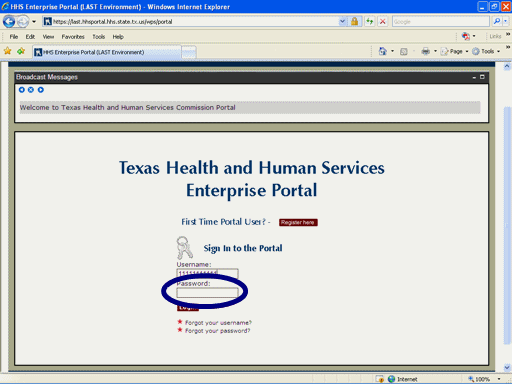Expand the address bar history dropdown
This screenshot has width=512, height=384.
point(342,22)
